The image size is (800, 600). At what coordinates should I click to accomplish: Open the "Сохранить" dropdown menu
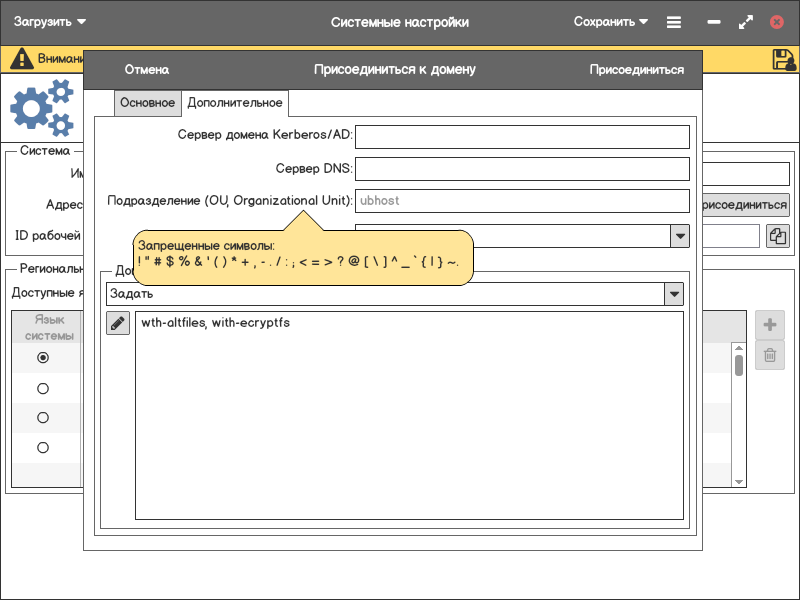610,22
